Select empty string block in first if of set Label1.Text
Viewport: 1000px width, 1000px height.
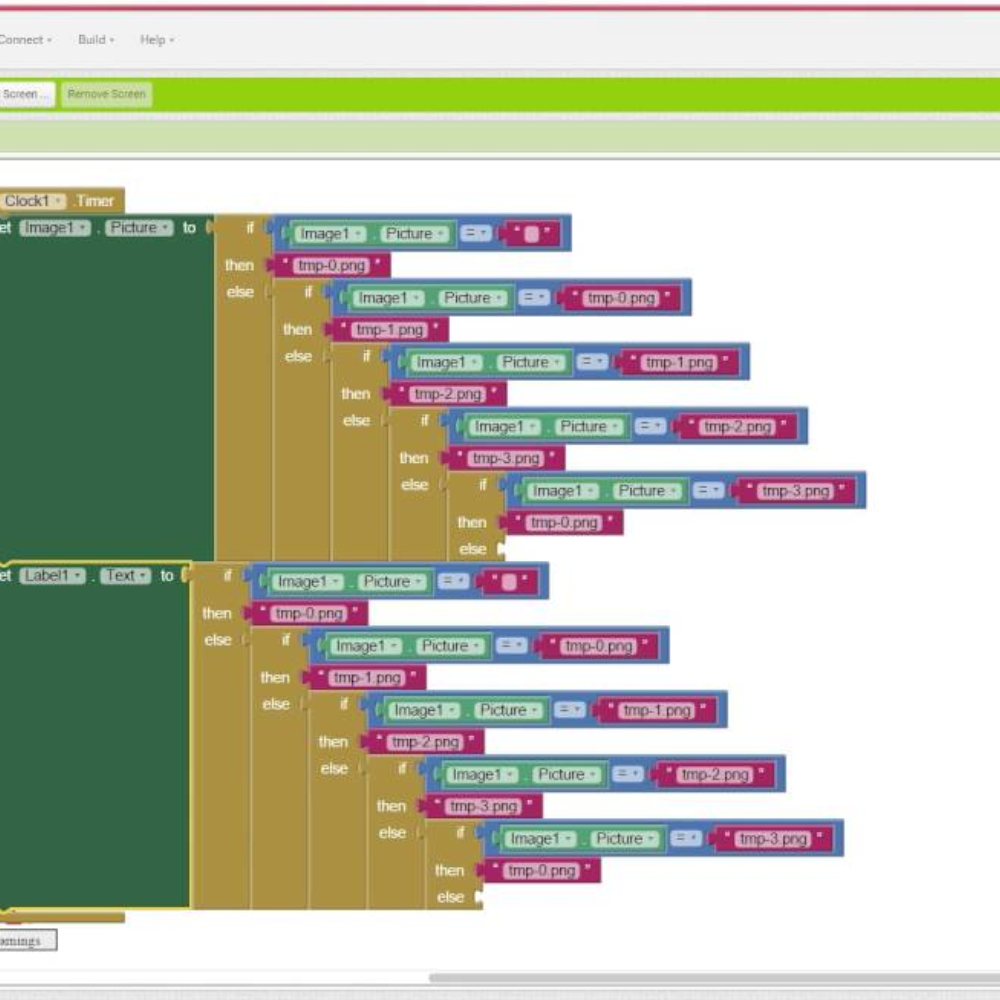[509, 582]
